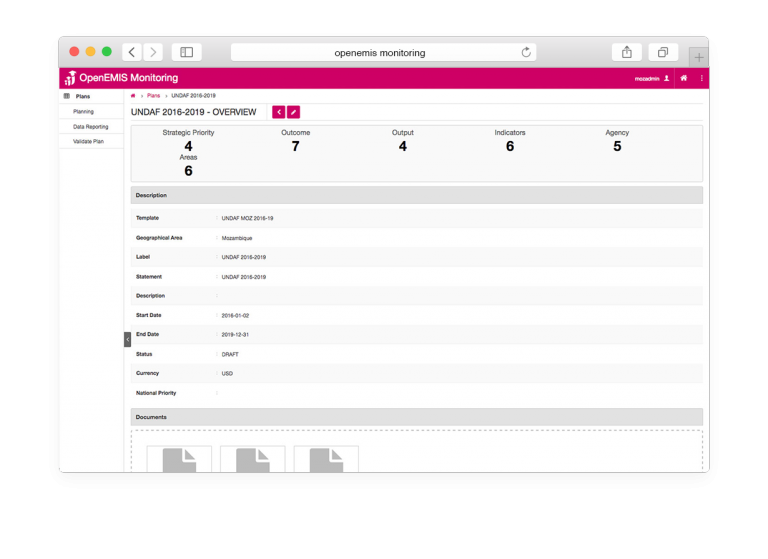
Task: Click the browser back navigation button
Action: click(132, 52)
